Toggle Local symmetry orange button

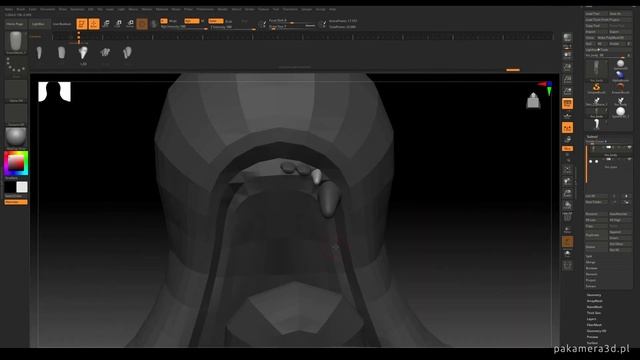pos(567,128)
